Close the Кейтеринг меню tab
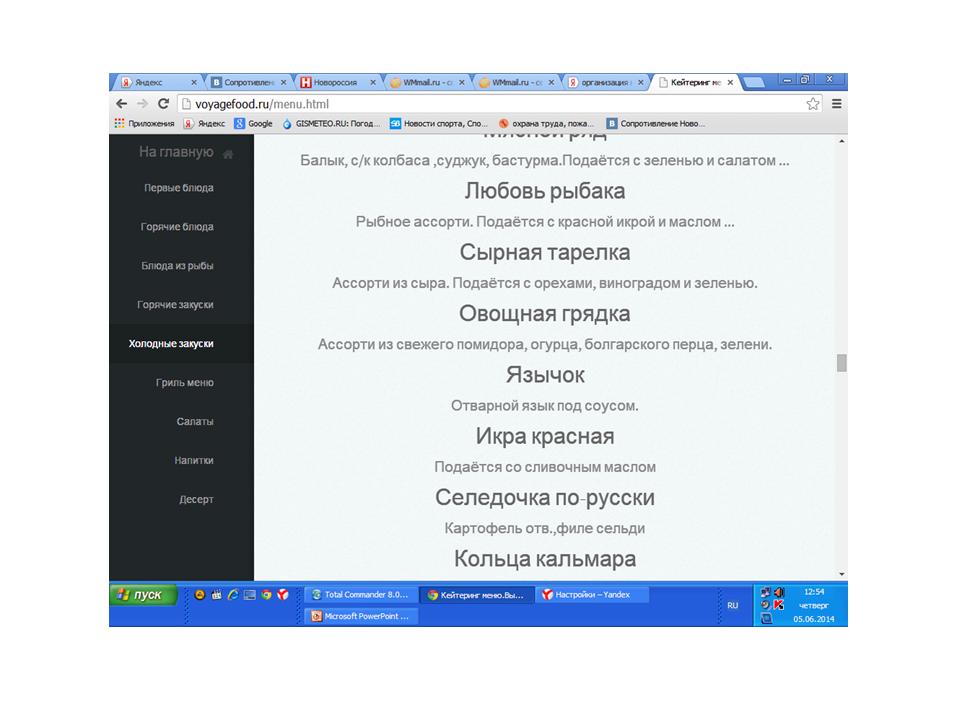Screen dimensions: 960x720 pos(730,82)
